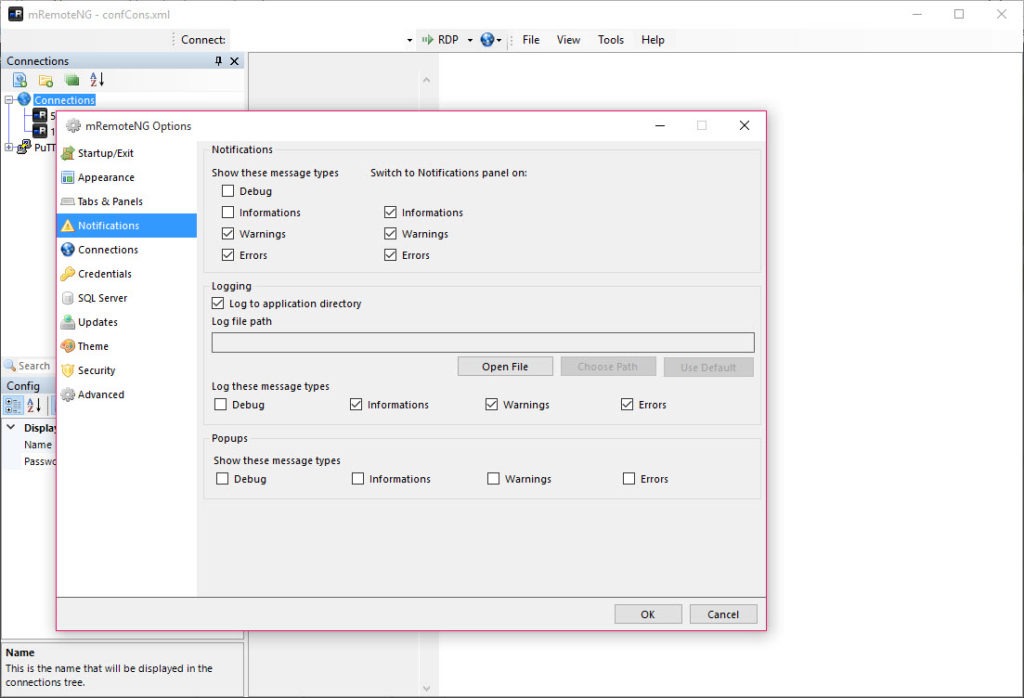Enable Debug under Show these message types in Notifications

228,191
